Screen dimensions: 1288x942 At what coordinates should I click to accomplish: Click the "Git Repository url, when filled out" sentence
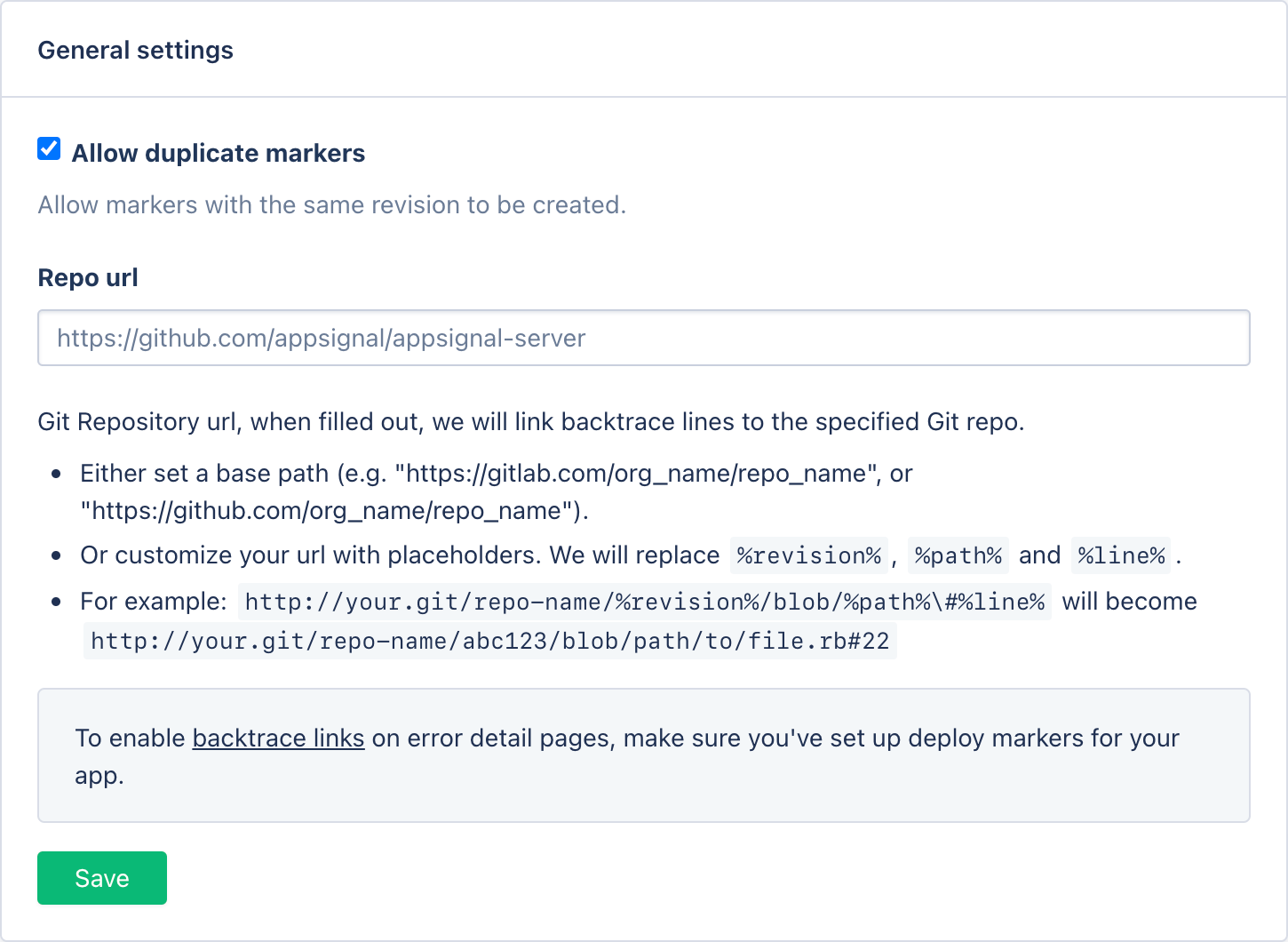(530, 422)
